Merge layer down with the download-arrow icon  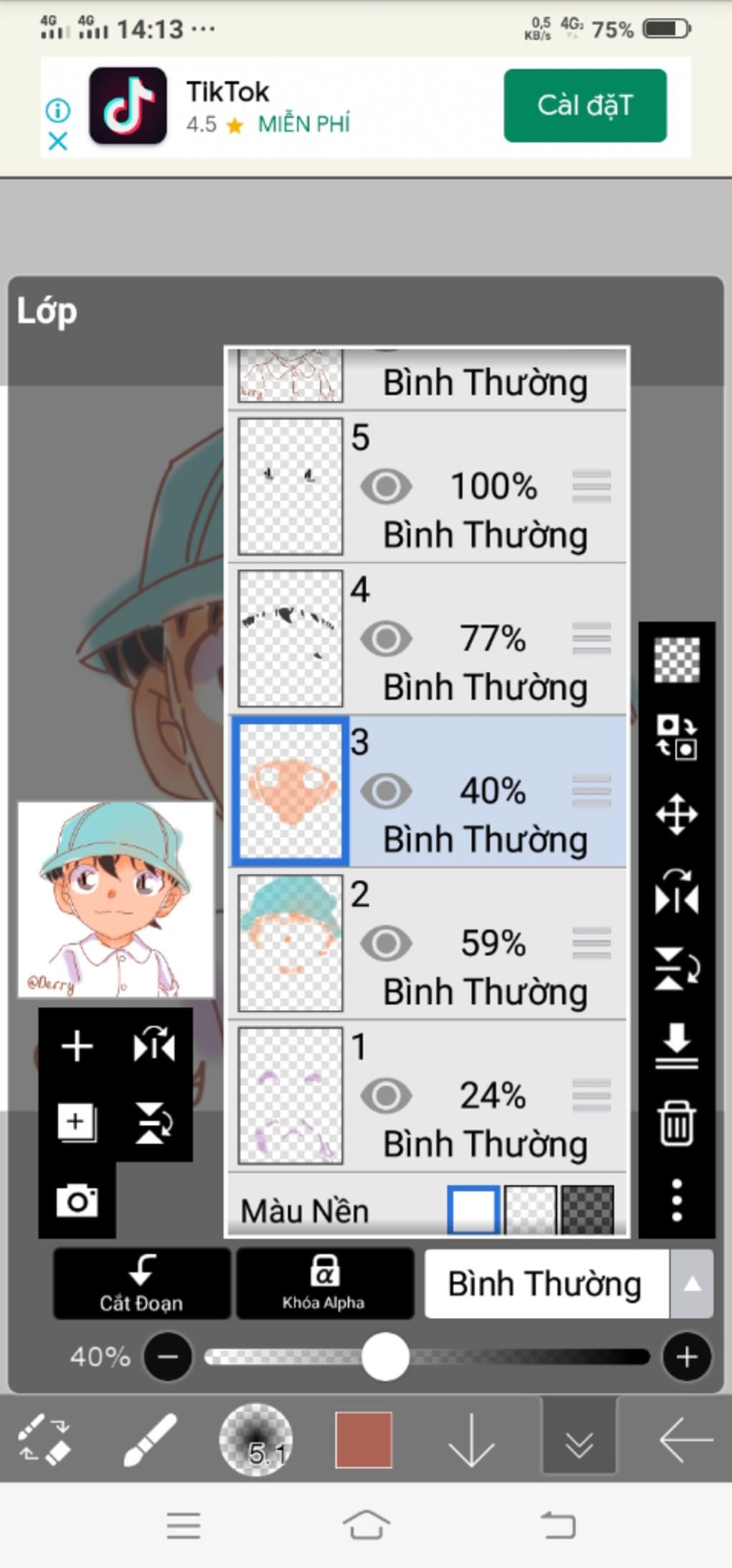(676, 1045)
